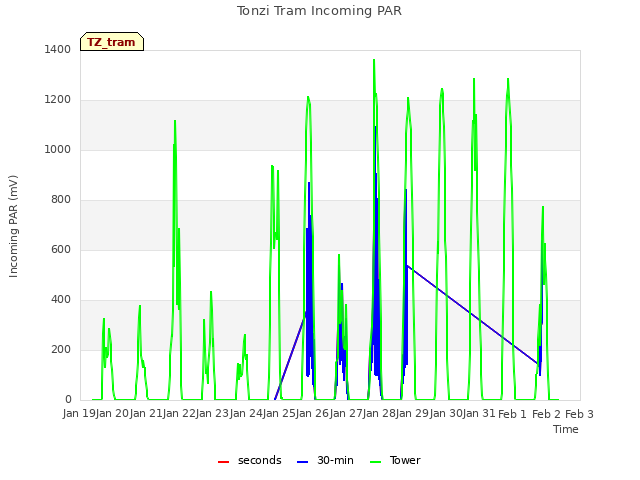This screenshot has height=480, width=640.
Task: Select the 400 y-axis tick label
Action: point(61,300)
